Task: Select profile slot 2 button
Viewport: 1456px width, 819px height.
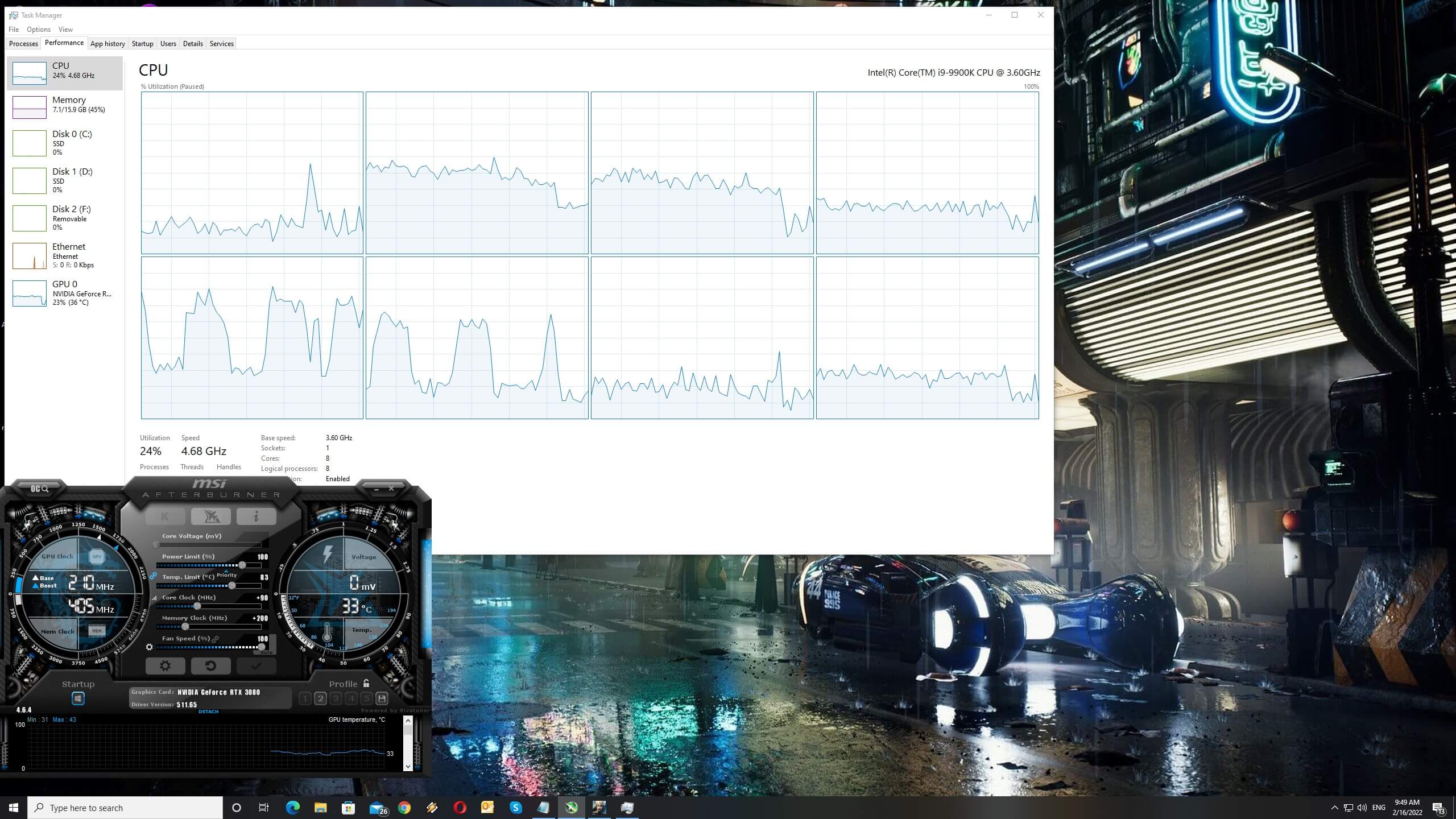Action: point(320,698)
